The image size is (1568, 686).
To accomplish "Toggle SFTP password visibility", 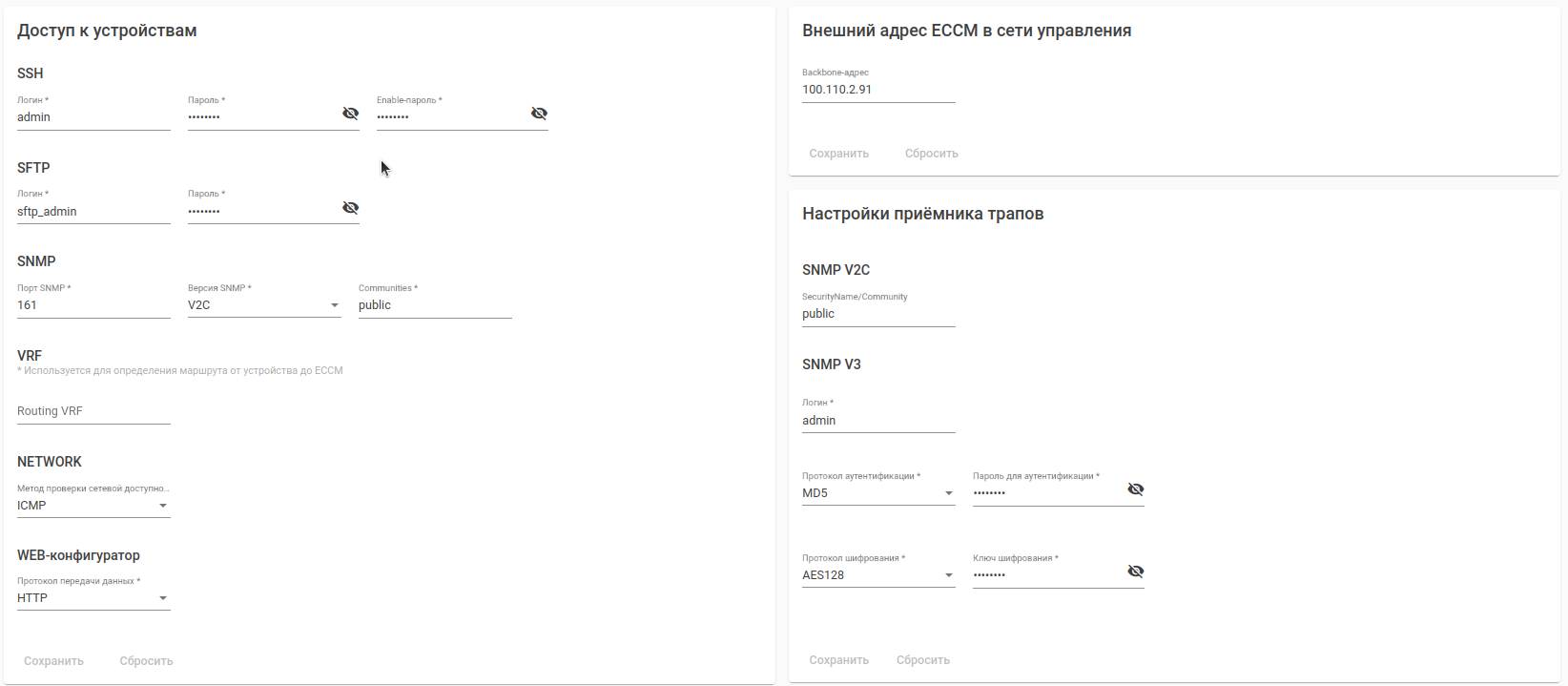I will 350,208.
